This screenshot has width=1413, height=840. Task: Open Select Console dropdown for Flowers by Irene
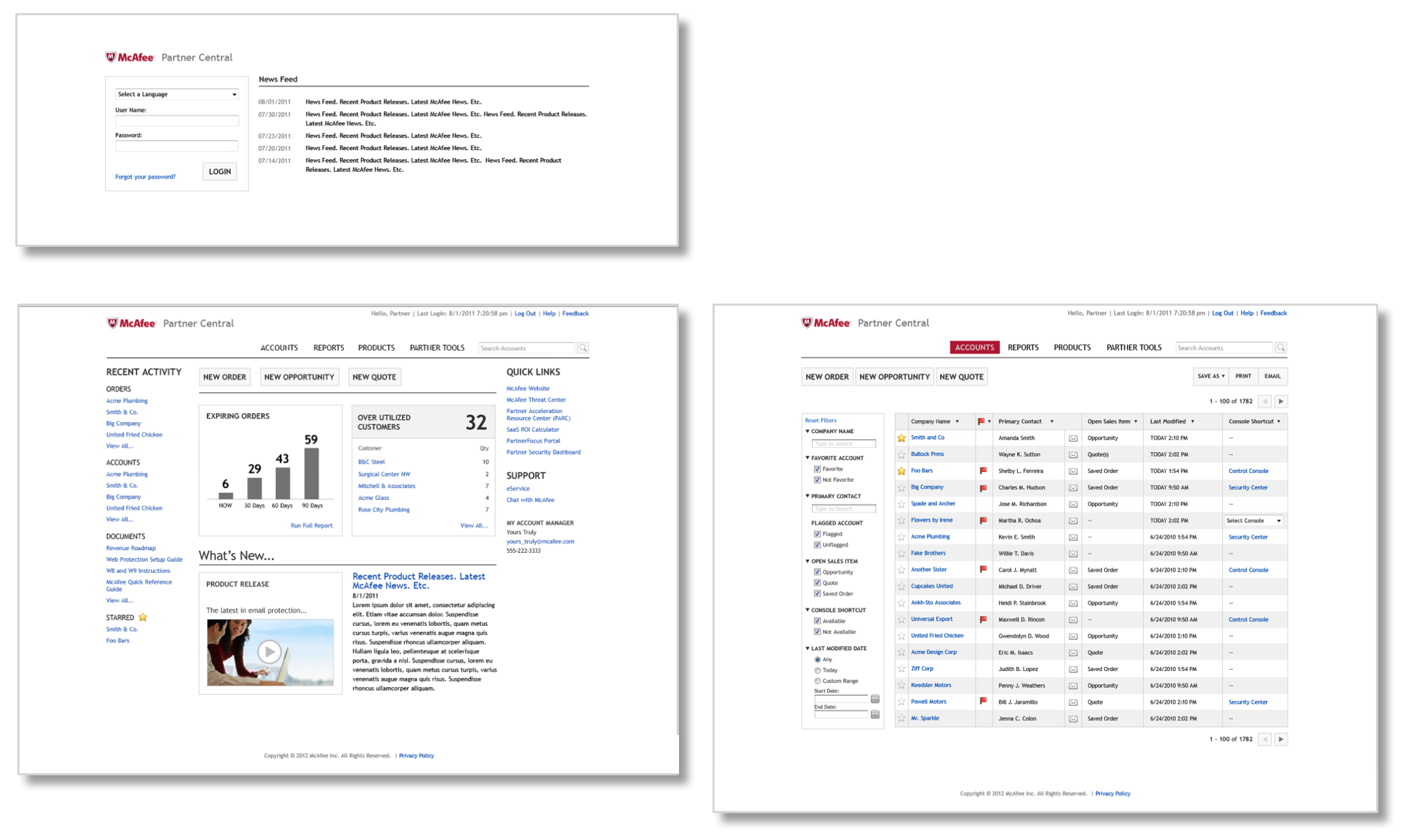1254,521
